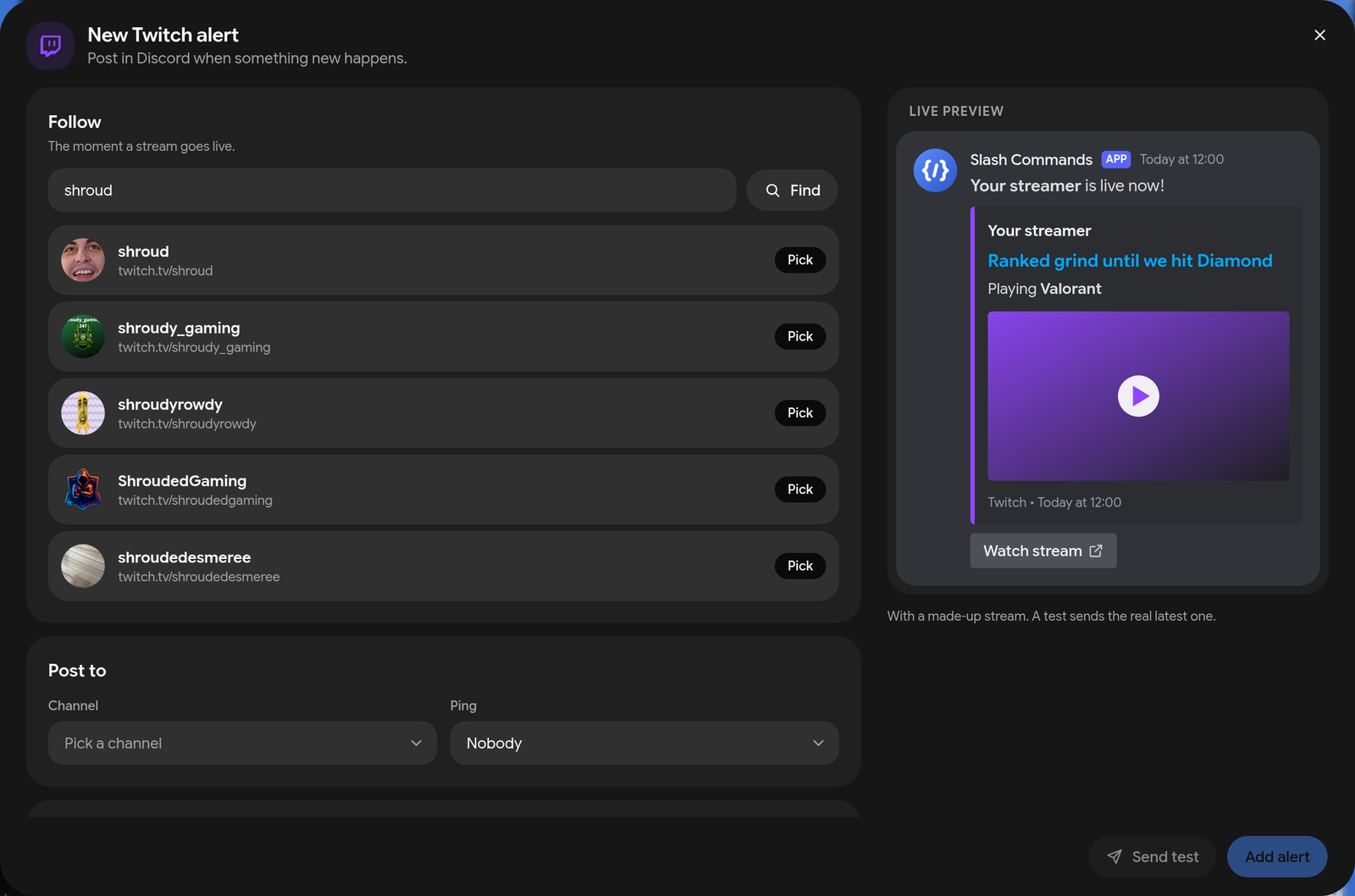The image size is (1355, 896).
Task: Click the Watch stream button
Action: click(1043, 550)
